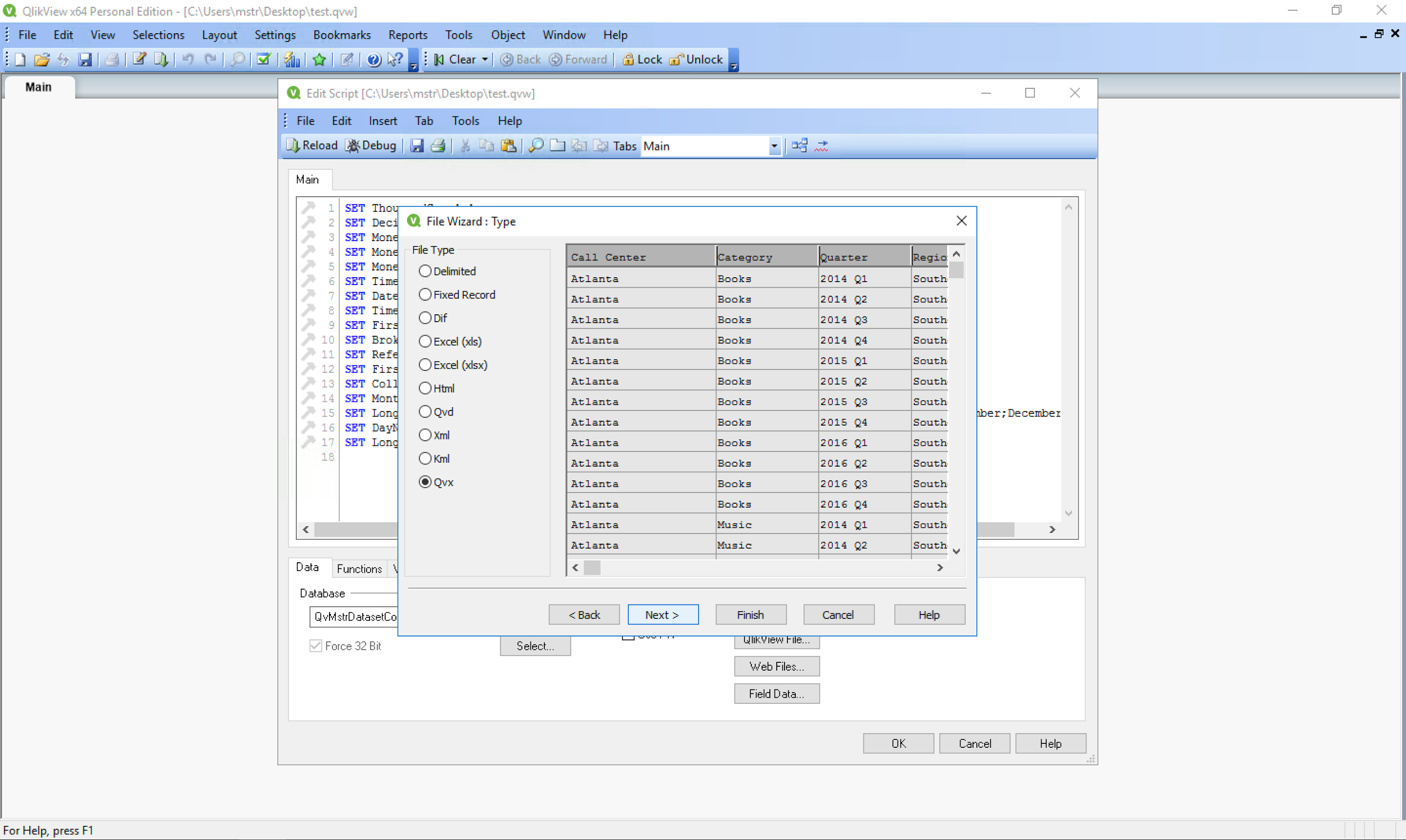This screenshot has height=840, width=1406.
Task: Paste from clipboard in script editor
Action: pyautogui.click(x=508, y=146)
